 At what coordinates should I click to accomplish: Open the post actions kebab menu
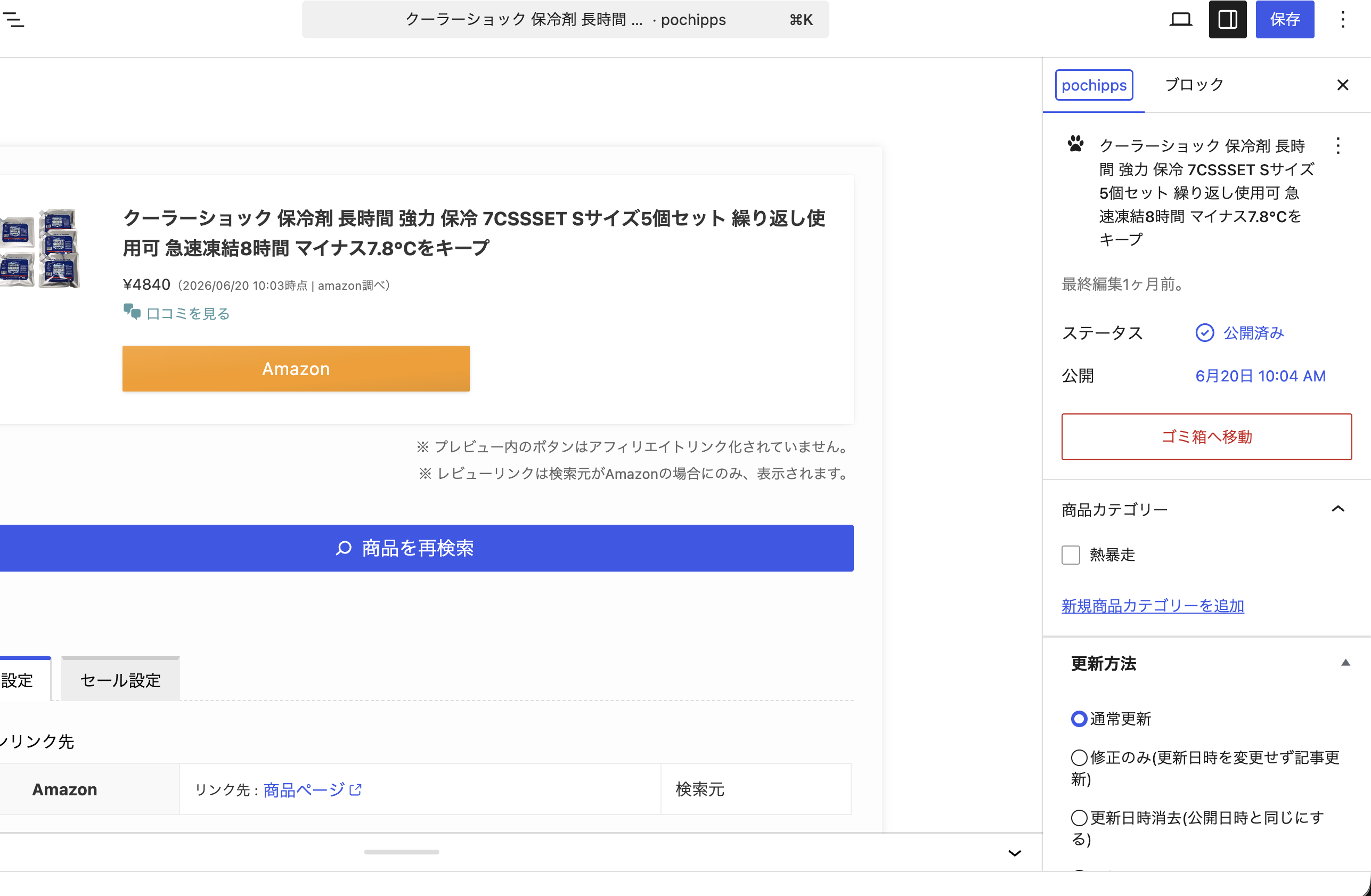[x=1337, y=146]
